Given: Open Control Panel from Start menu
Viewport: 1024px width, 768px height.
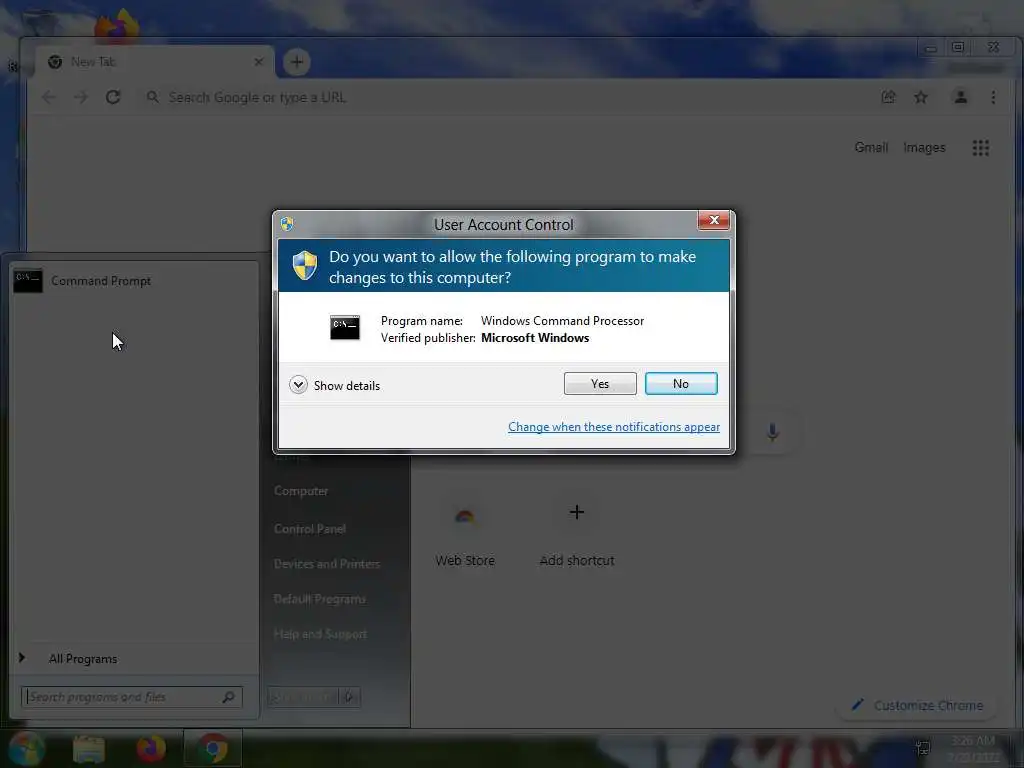Looking at the screenshot, I should [310, 529].
